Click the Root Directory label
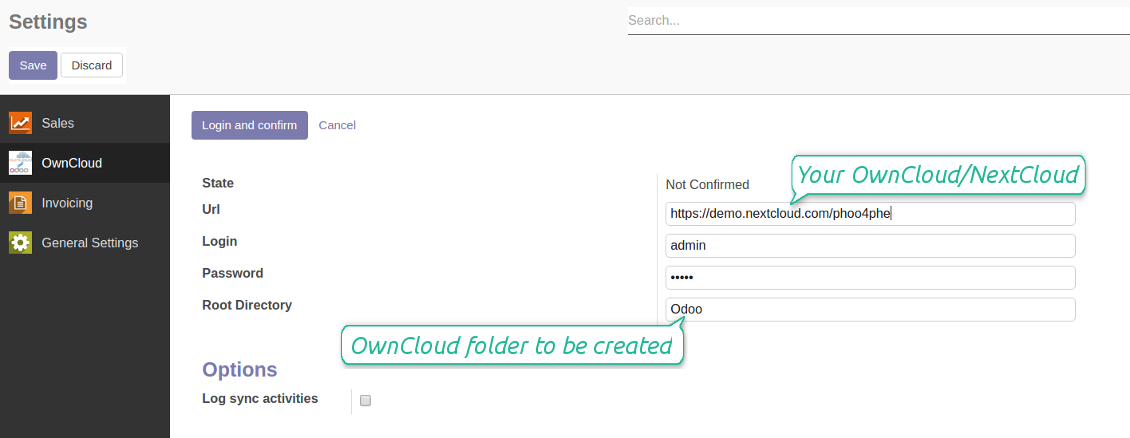The image size is (1130, 438). [x=247, y=305]
